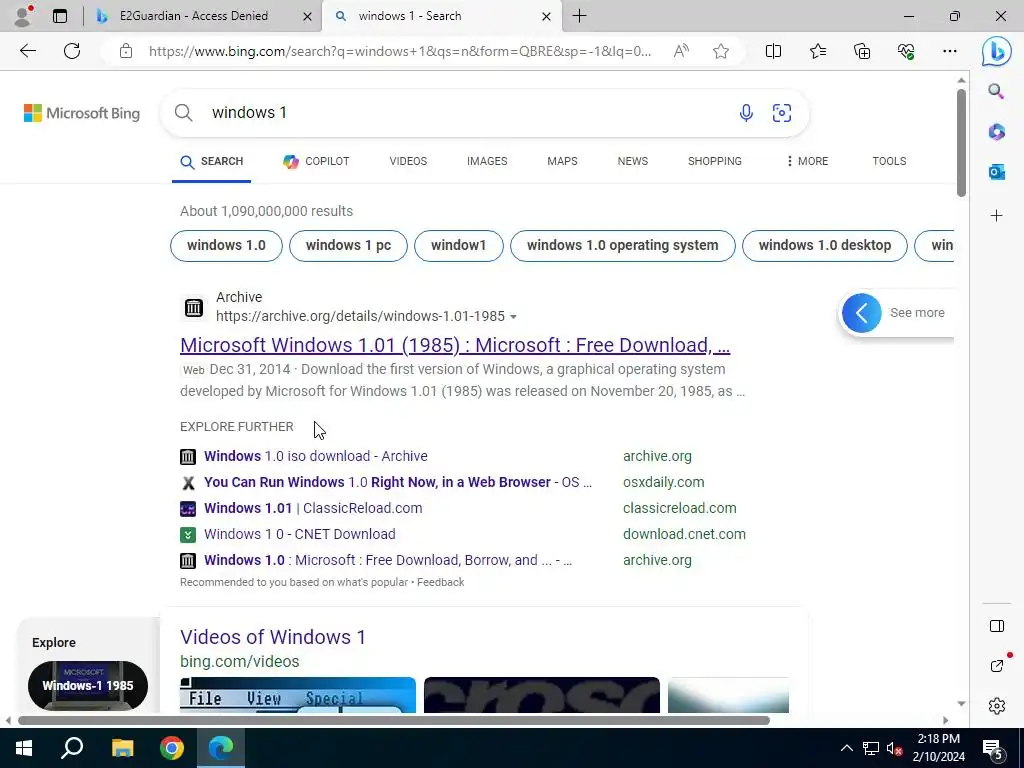Viewport: 1024px width, 768px height.
Task: Refresh the page
Action: pos(72,51)
